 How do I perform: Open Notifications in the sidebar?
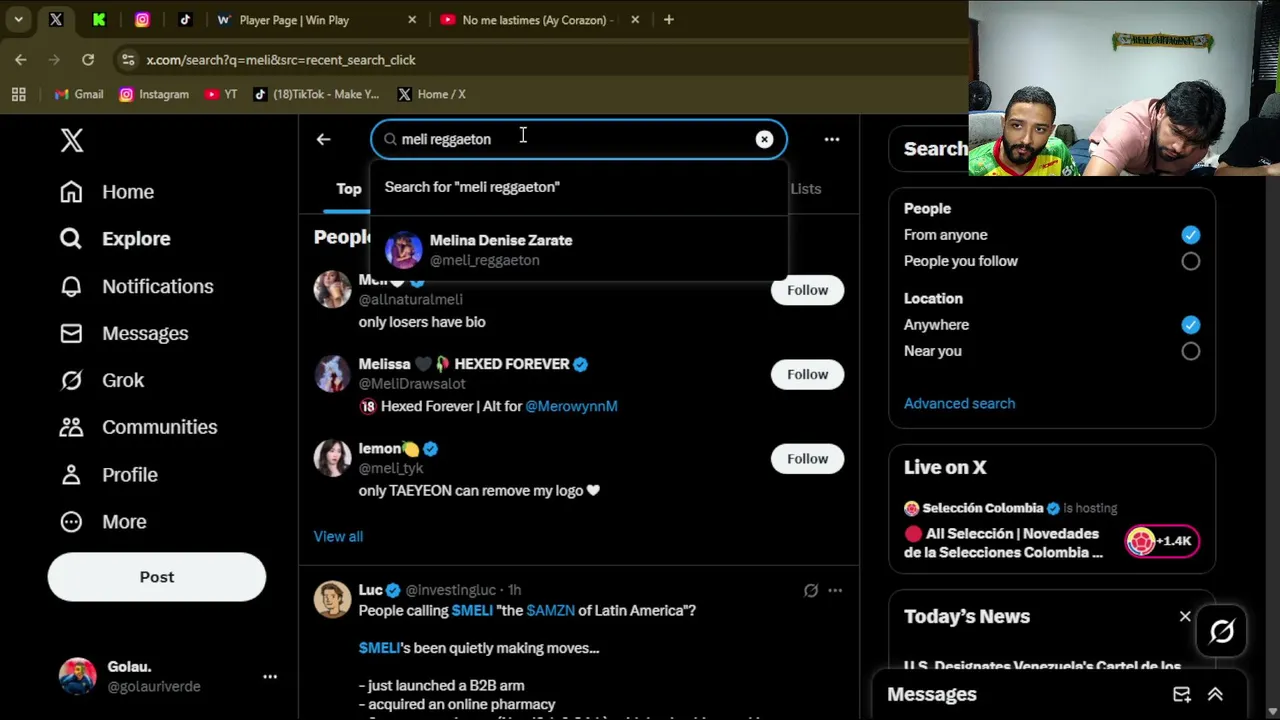point(136,286)
